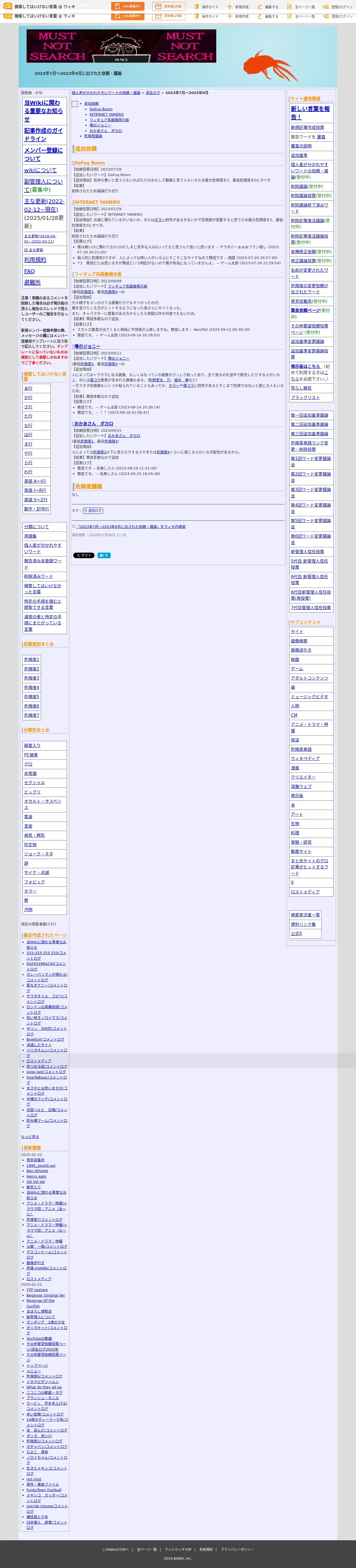
Task: Open the 危険度4 summary page
Action: click(31, 688)
